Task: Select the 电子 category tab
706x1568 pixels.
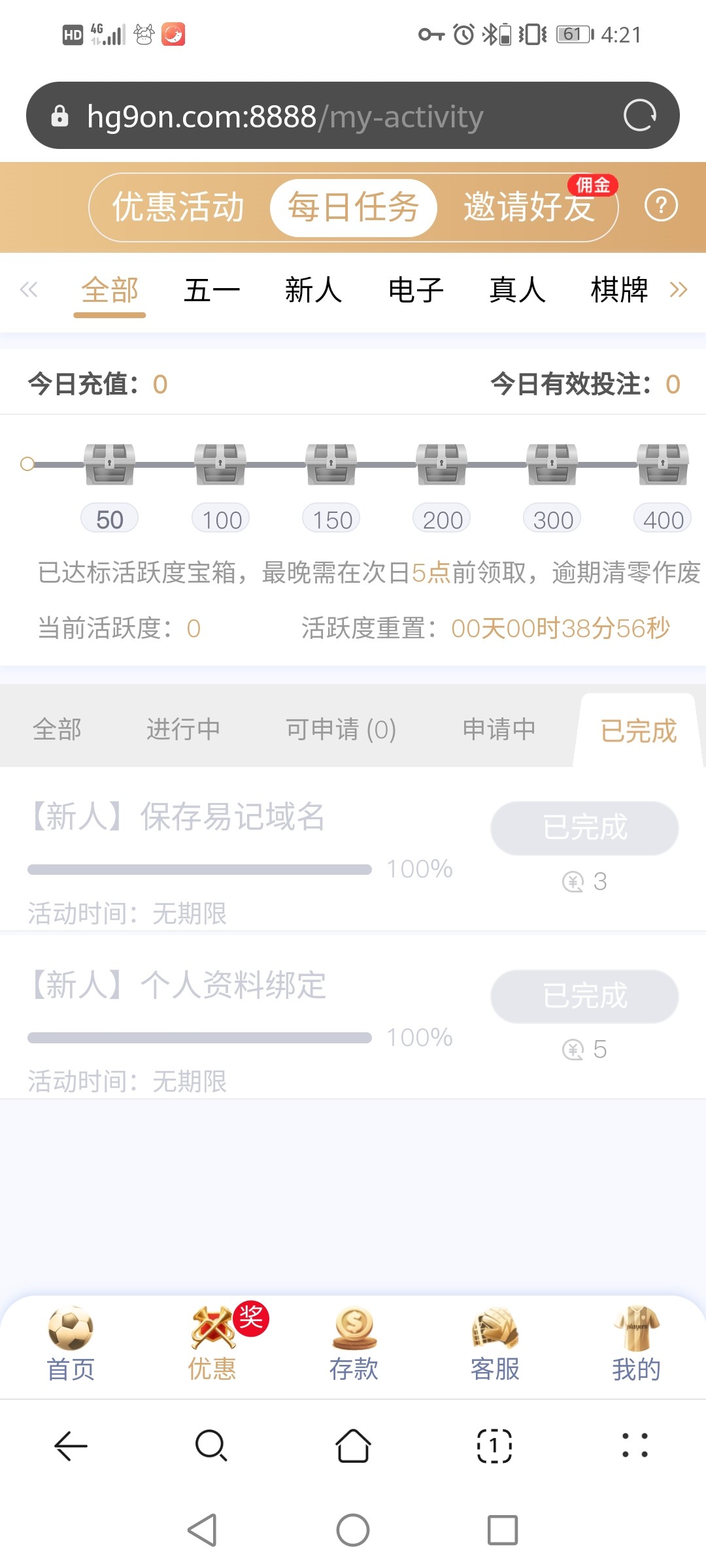Action: click(416, 290)
